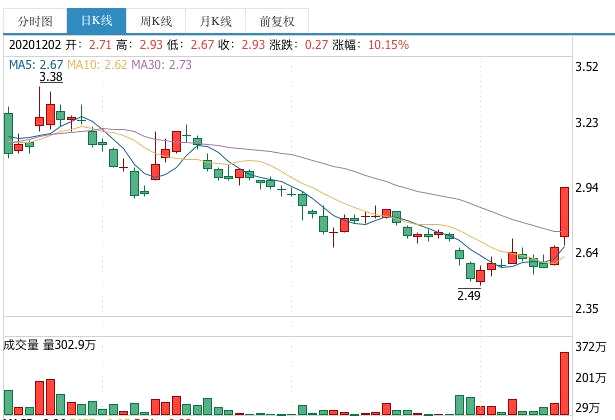Click the 372万 volume axis label
The image size is (615, 420).
(x=591, y=346)
